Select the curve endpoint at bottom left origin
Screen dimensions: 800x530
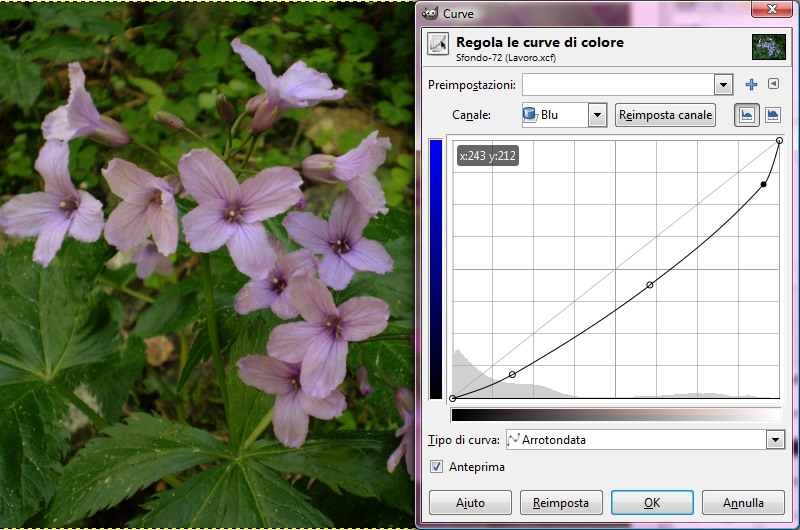[453, 398]
